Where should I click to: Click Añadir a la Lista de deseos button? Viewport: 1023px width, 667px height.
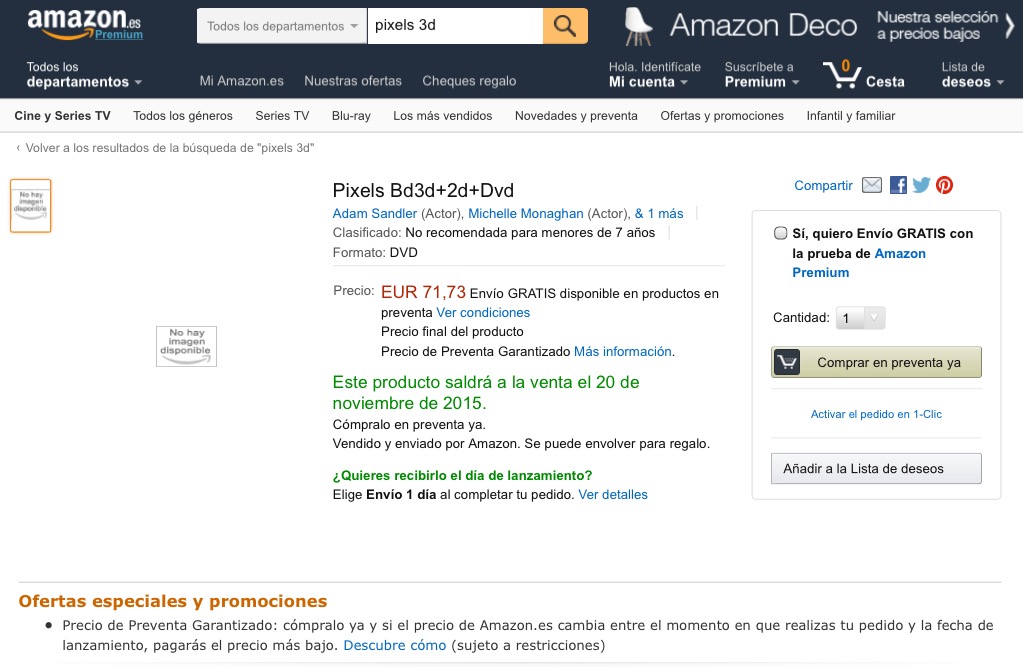(x=876, y=469)
